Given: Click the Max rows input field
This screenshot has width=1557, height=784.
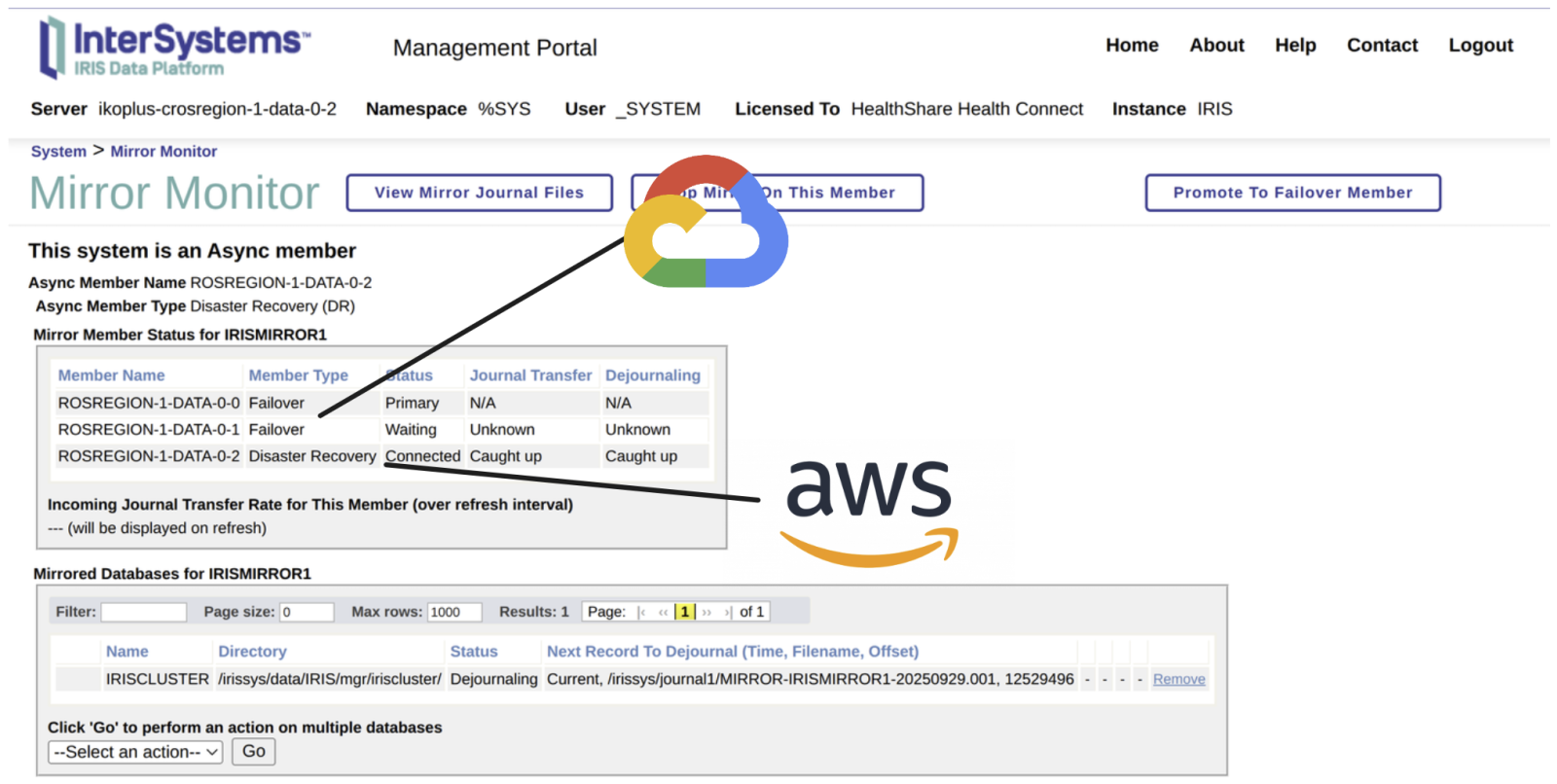Looking at the screenshot, I should click(x=454, y=612).
